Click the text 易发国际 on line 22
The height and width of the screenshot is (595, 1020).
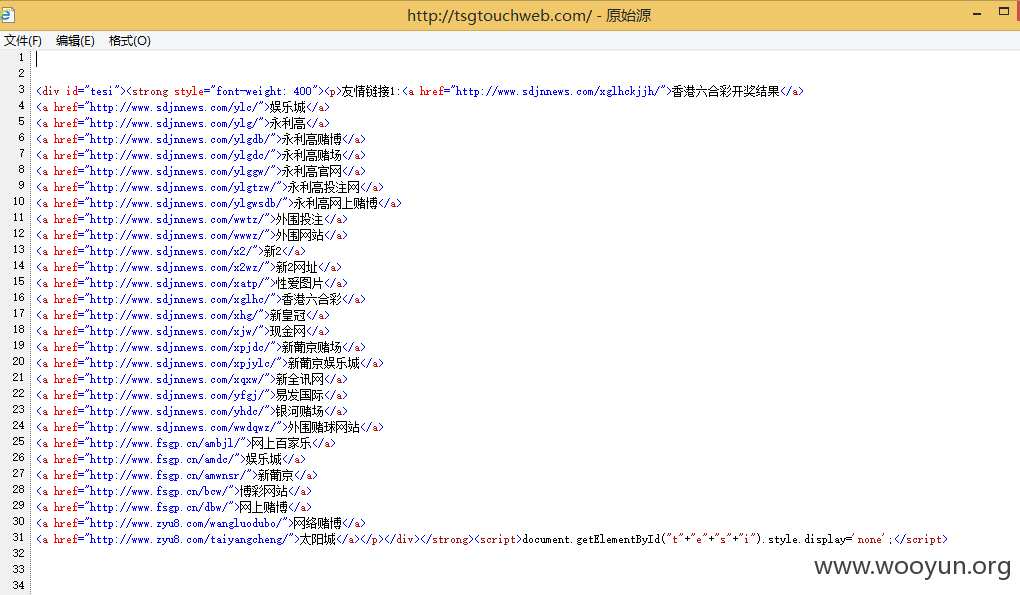point(299,395)
